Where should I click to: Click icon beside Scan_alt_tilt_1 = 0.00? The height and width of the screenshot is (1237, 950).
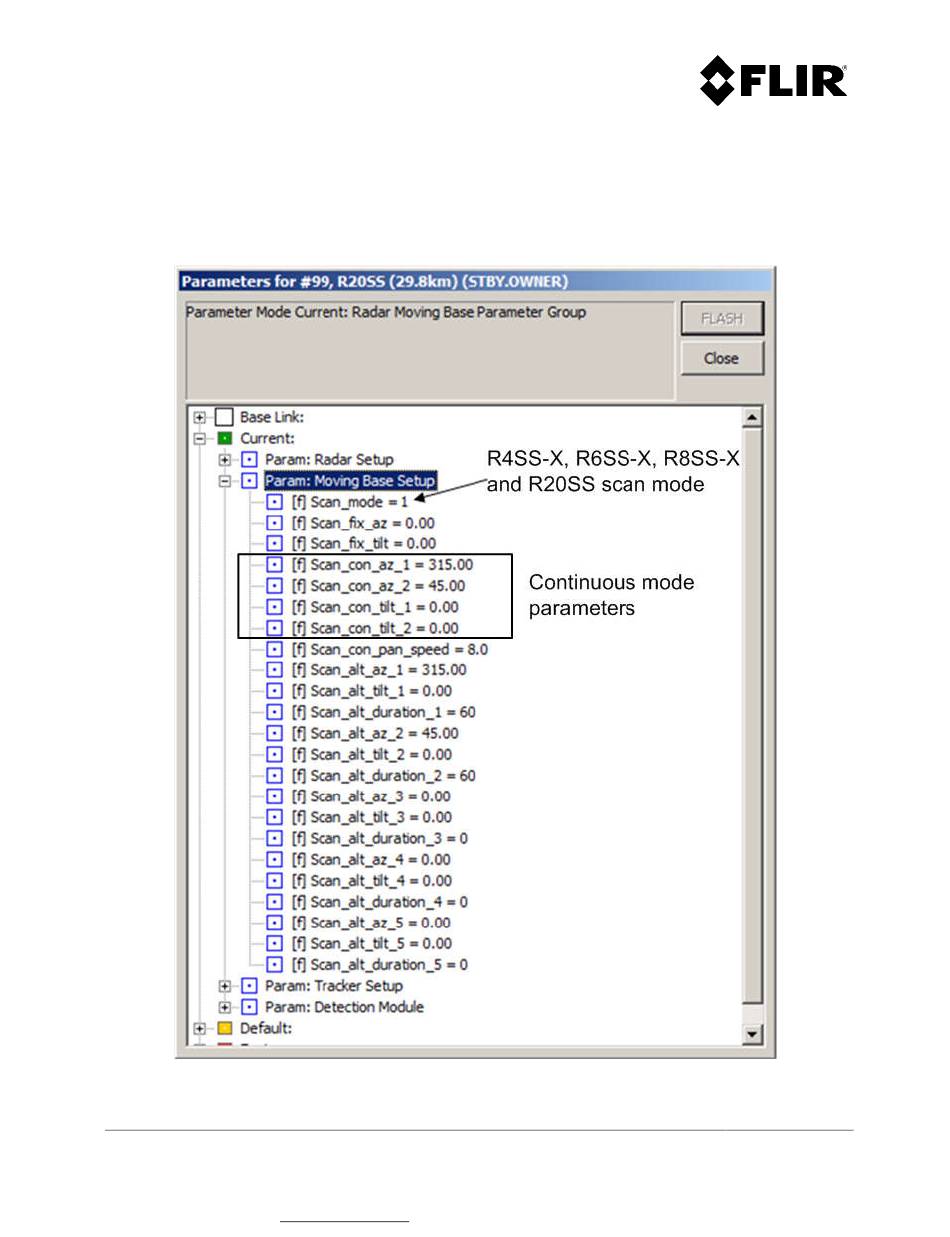pos(275,691)
